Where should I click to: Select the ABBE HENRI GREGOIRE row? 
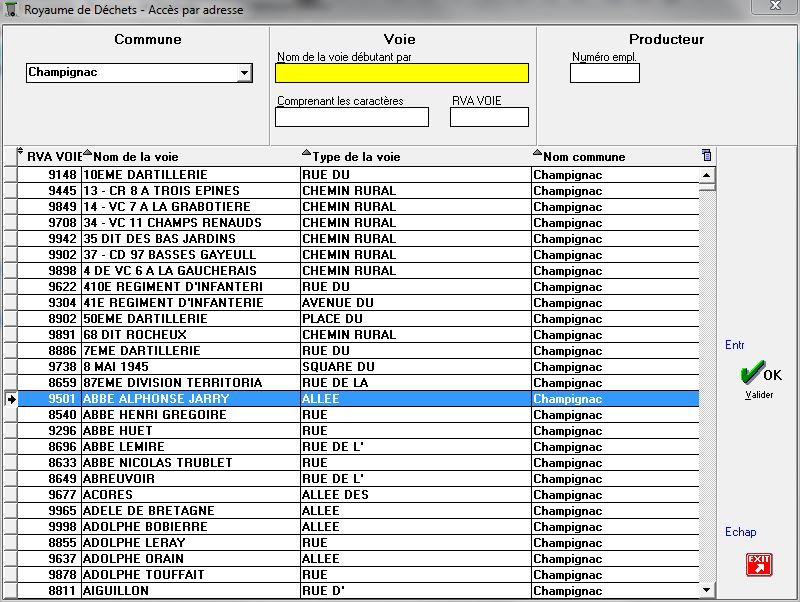[x=190, y=415]
